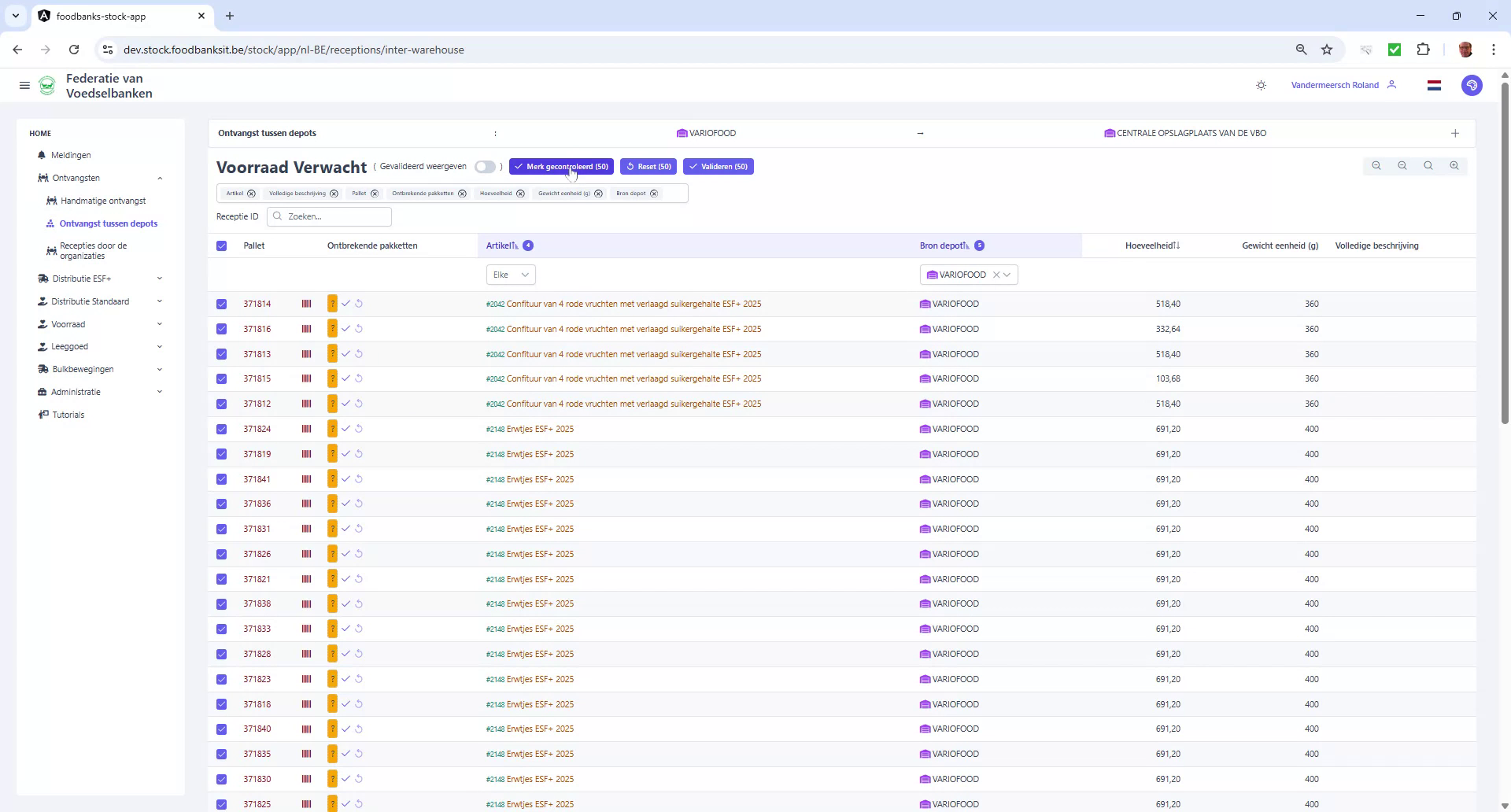Collapse the Ontvangsten section in the sidebar
This screenshot has height=812, width=1511.
[161, 178]
